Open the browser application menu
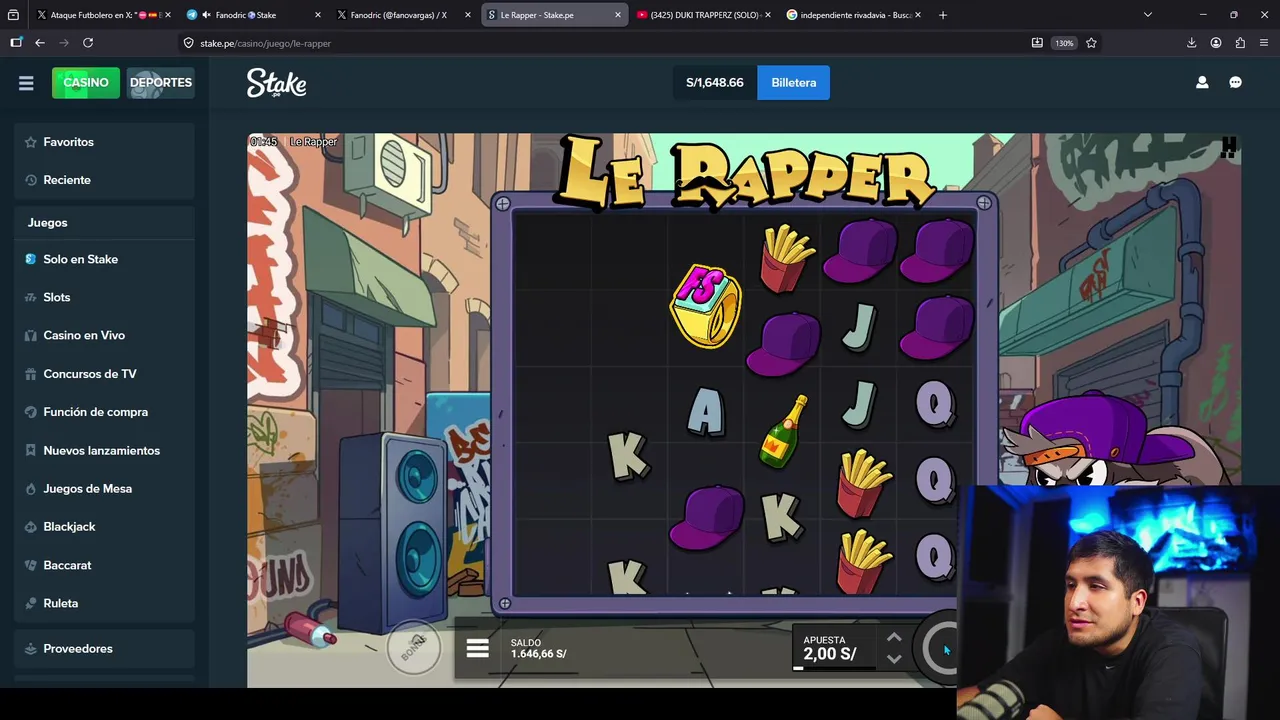Viewport: 1280px width, 720px height. 1264,43
